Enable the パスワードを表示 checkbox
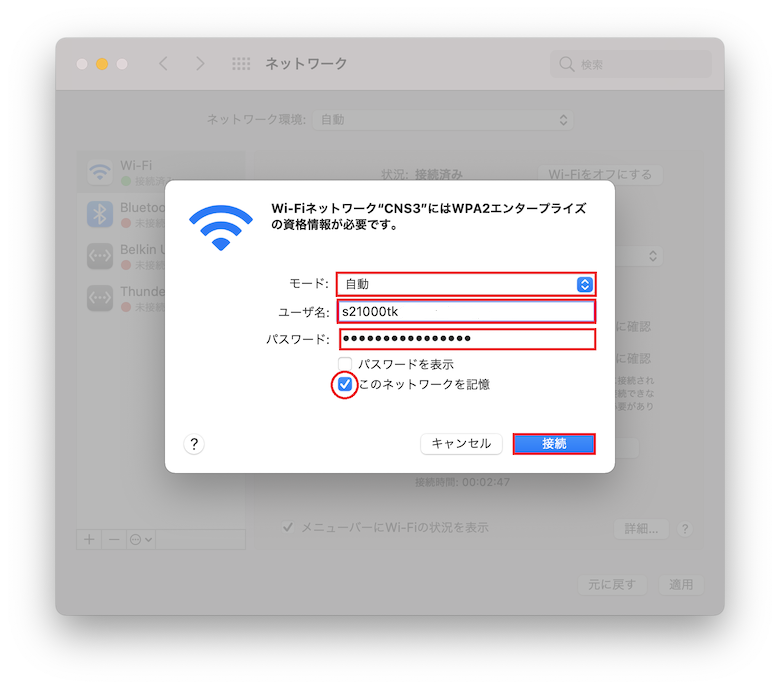 [x=345, y=364]
